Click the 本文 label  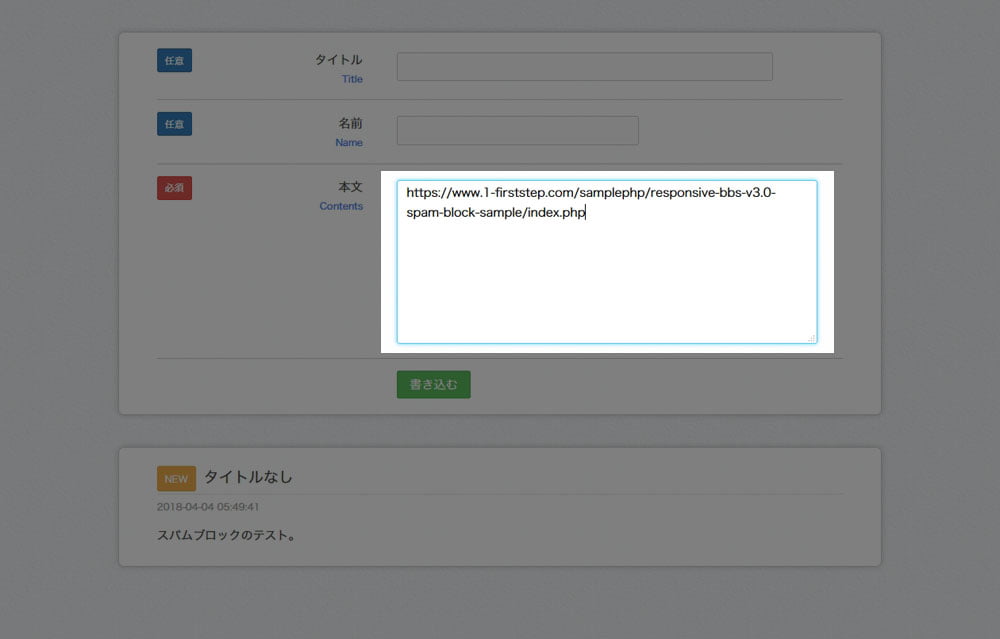click(x=350, y=186)
